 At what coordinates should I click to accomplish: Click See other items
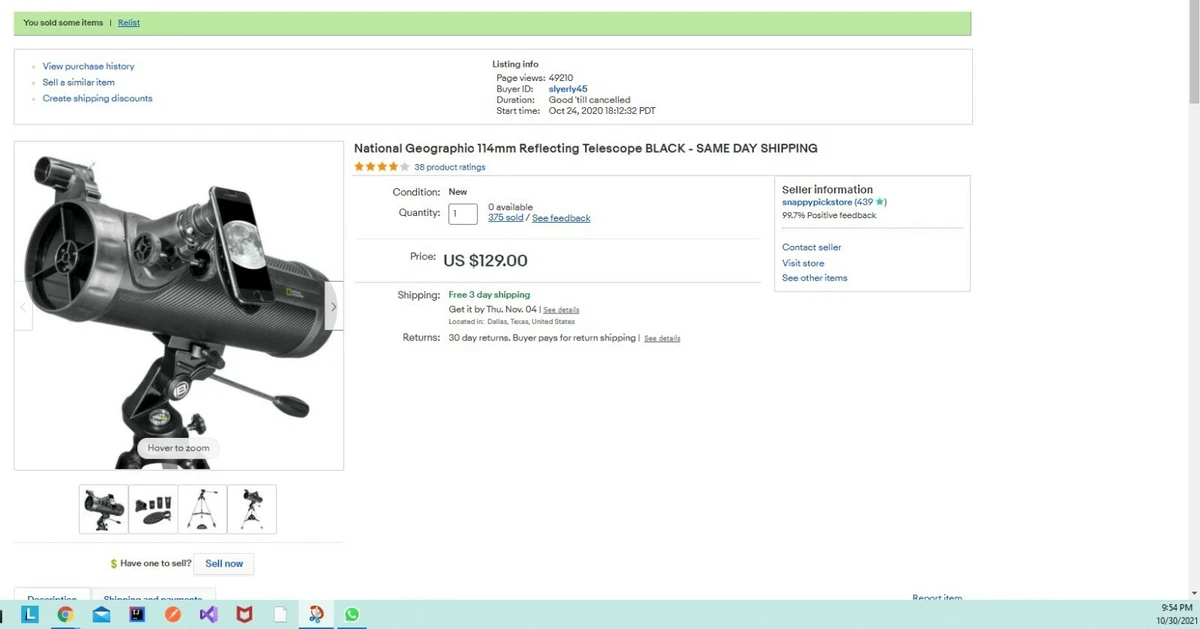tap(815, 278)
